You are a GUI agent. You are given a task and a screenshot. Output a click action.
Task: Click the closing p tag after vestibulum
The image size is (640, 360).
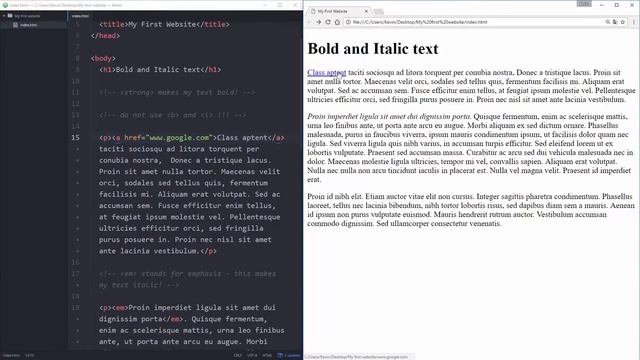point(208,251)
